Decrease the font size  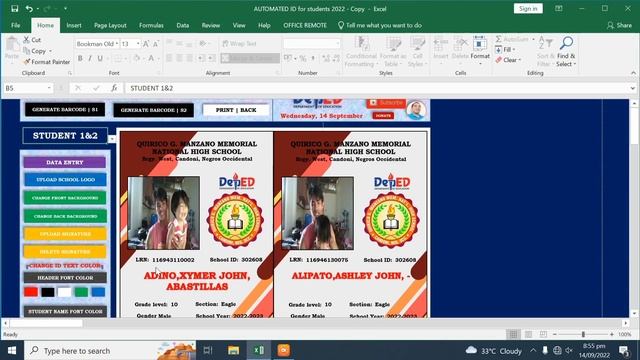coord(156,44)
